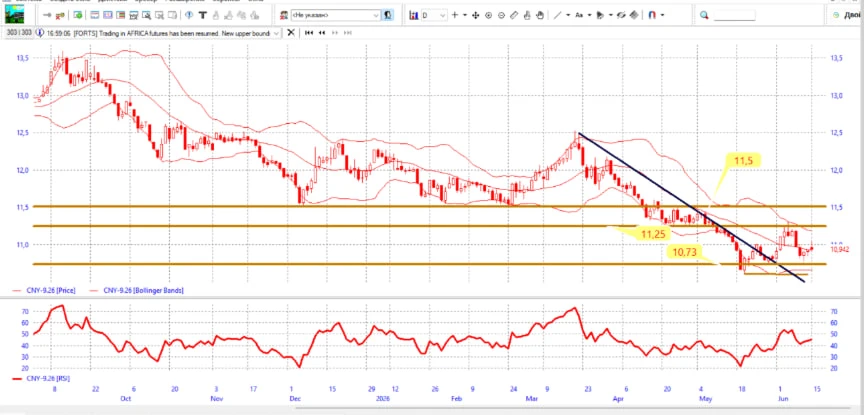Toggle the magnet snap mode
Viewport: 864px width, 415px height.
click(x=652, y=15)
